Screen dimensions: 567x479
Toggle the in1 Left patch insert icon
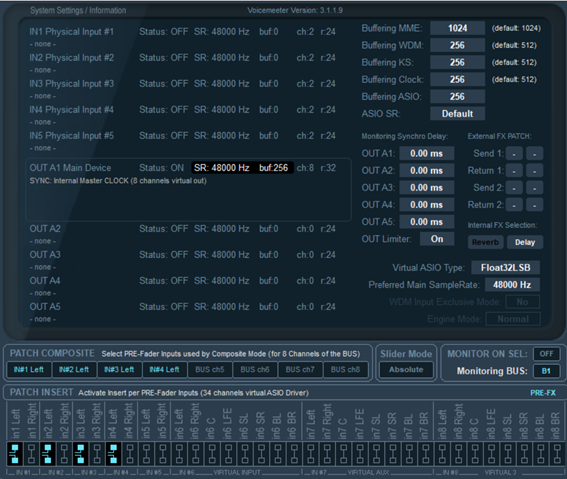tap(14, 454)
